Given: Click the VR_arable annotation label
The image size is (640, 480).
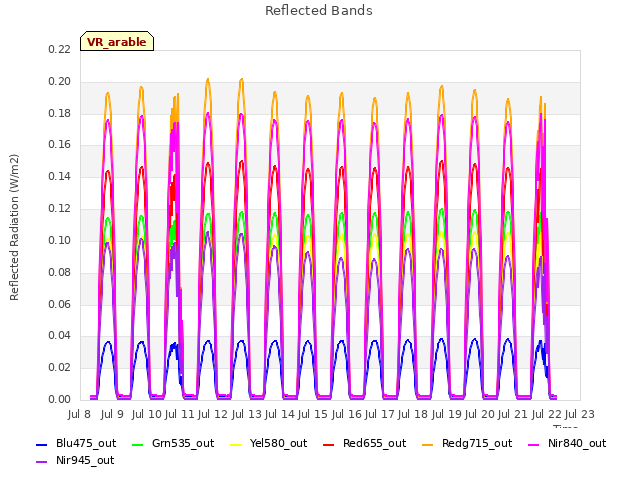Looking at the screenshot, I should tap(117, 41).
